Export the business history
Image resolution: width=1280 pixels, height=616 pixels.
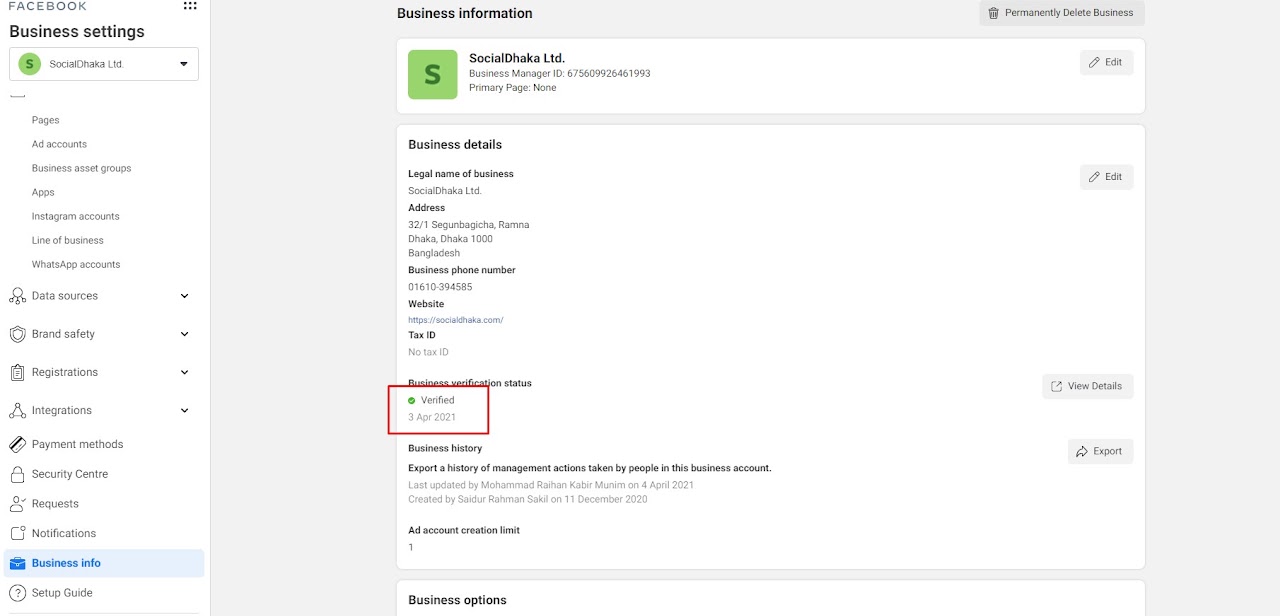point(1100,451)
